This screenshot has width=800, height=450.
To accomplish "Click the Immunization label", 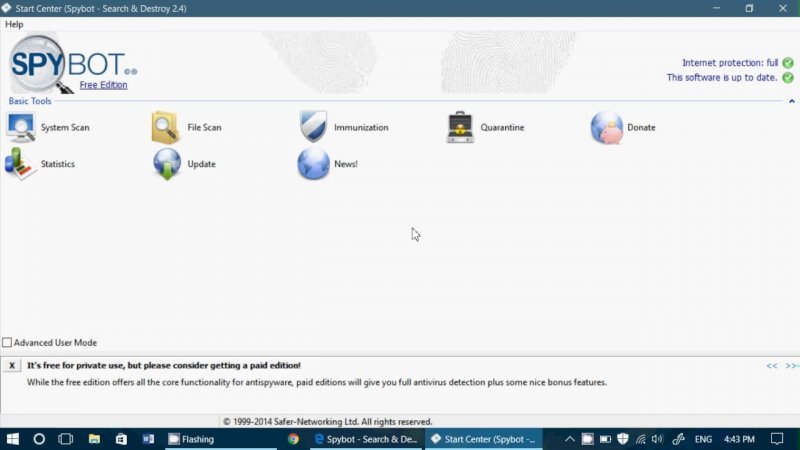I will 361,128.
